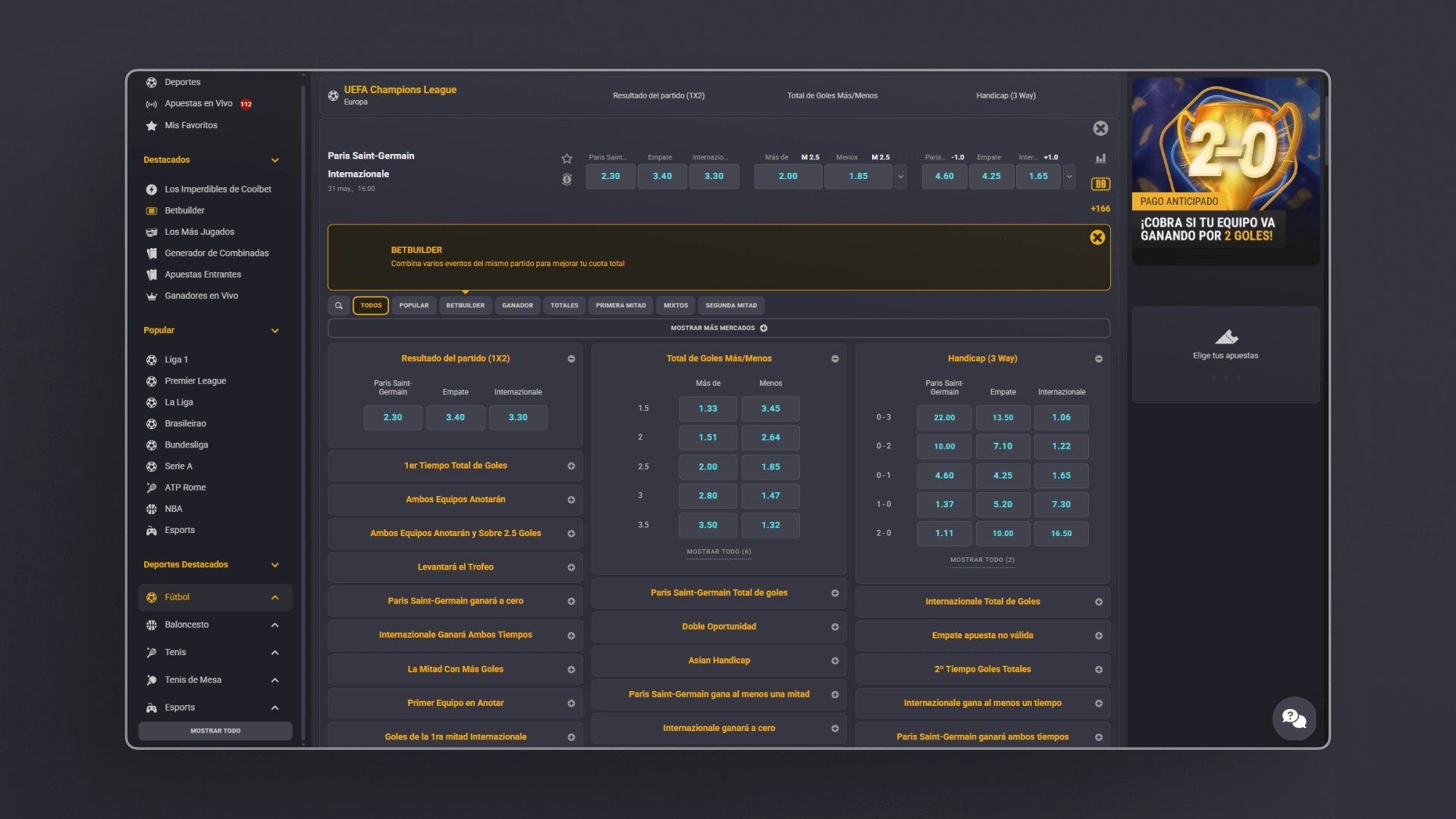Click MOSTRAR TODO (6) goals link
1456x819 pixels.
click(x=719, y=552)
